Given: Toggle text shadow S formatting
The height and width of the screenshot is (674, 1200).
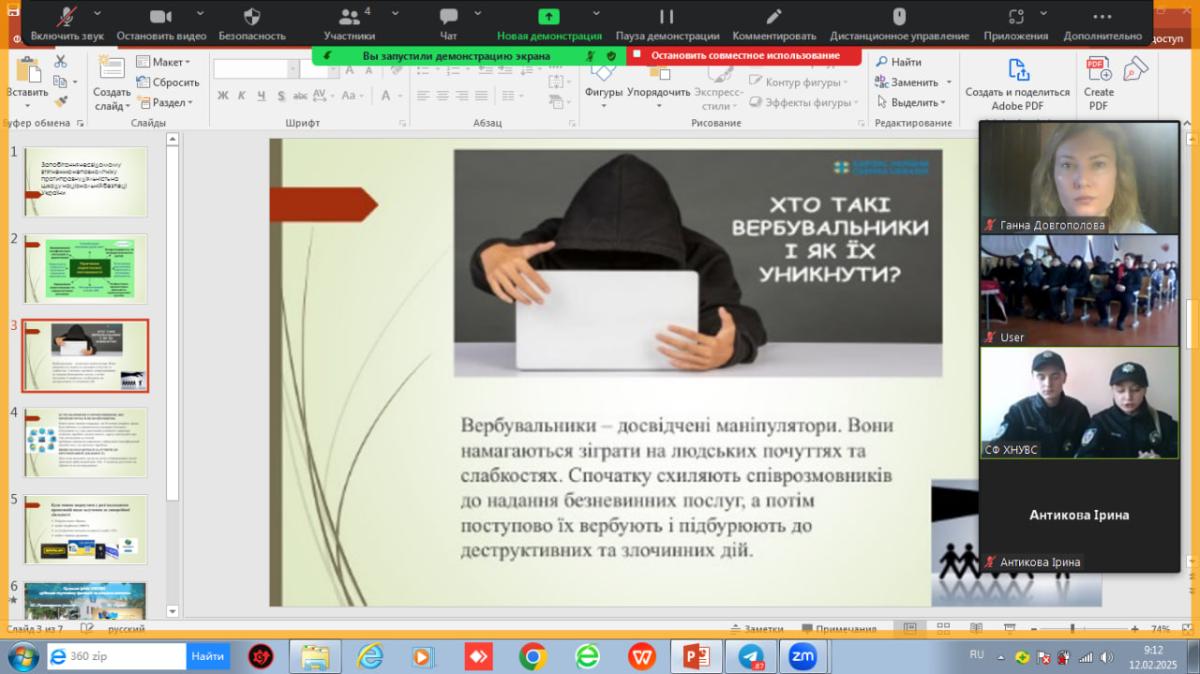Looking at the screenshot, I should click(280, 96).
